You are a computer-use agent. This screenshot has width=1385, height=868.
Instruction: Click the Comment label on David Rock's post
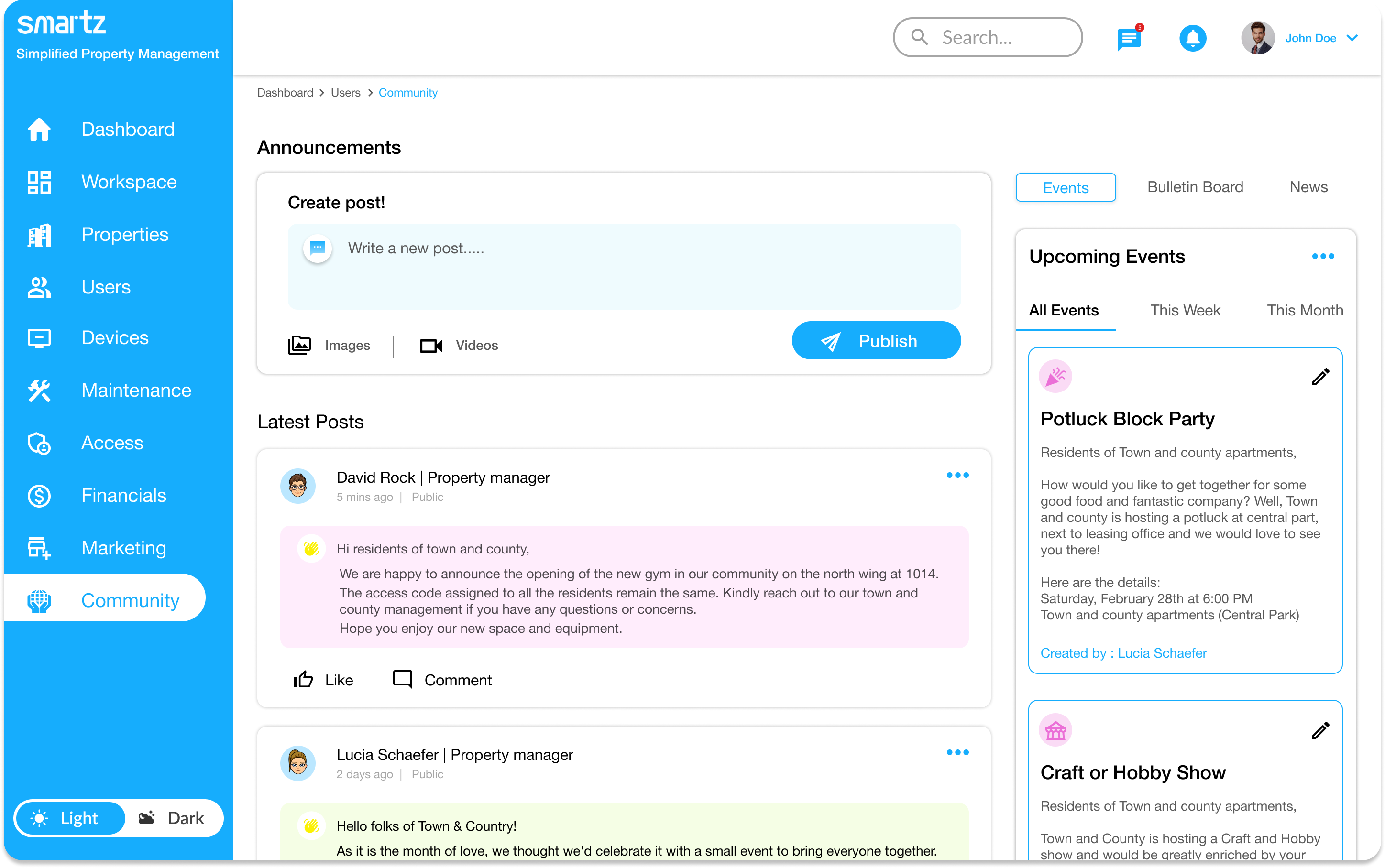458,680
